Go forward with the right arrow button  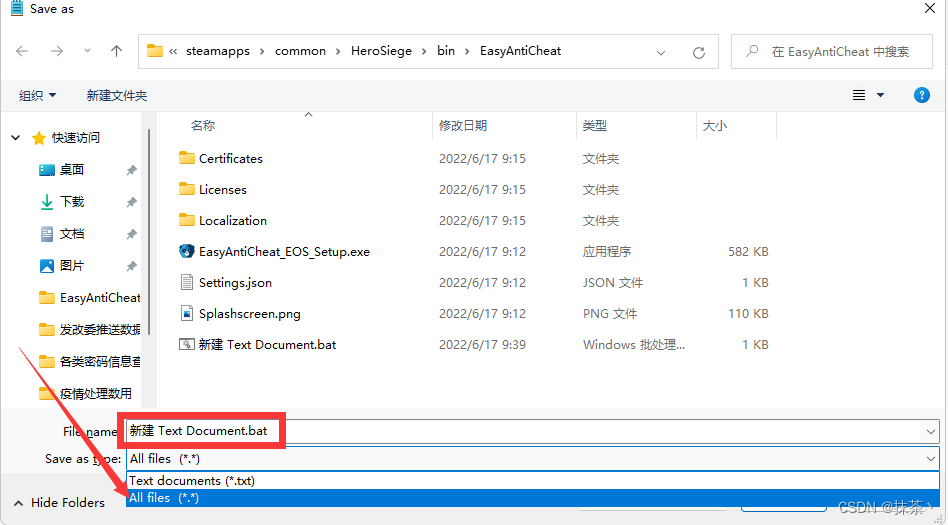57,51
